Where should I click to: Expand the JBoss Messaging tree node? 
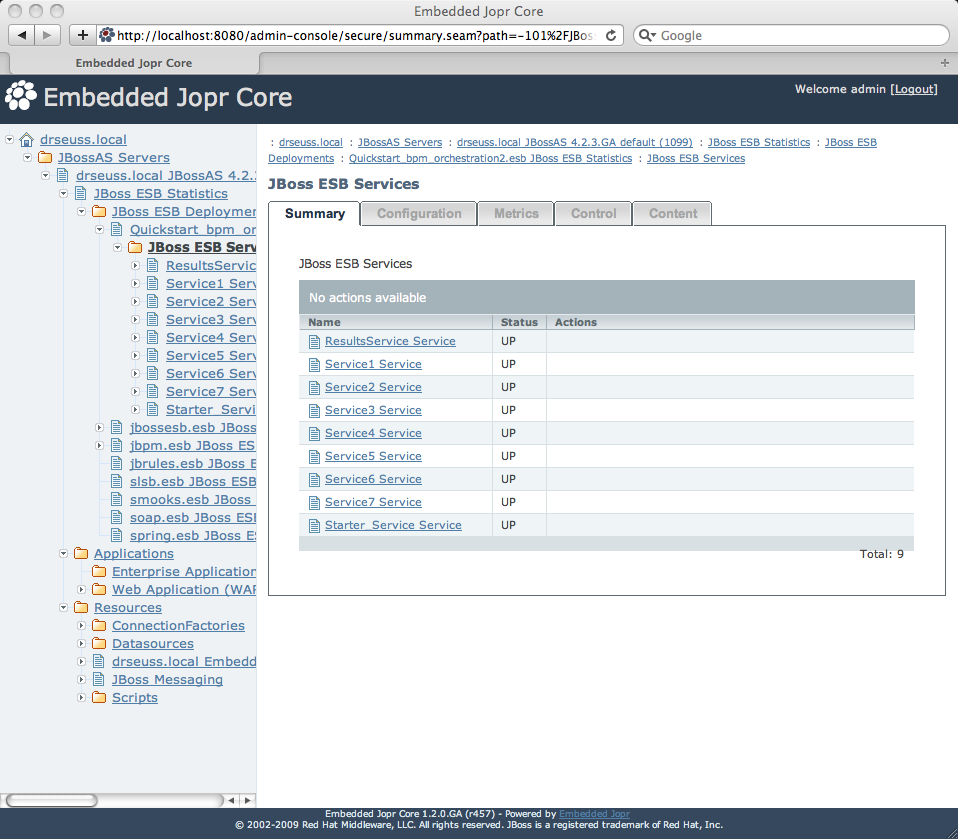[81, 679]
